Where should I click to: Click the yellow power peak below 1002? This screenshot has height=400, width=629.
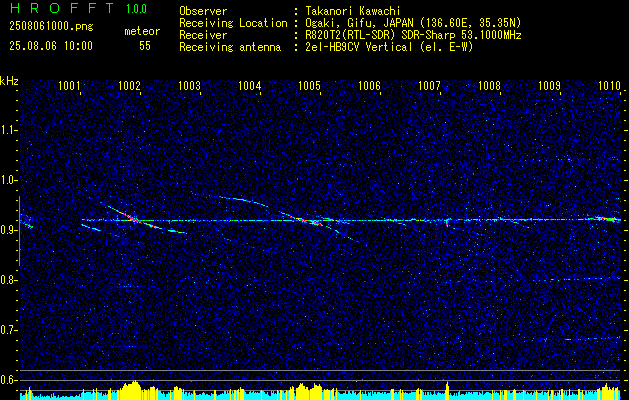click(130, 388)
